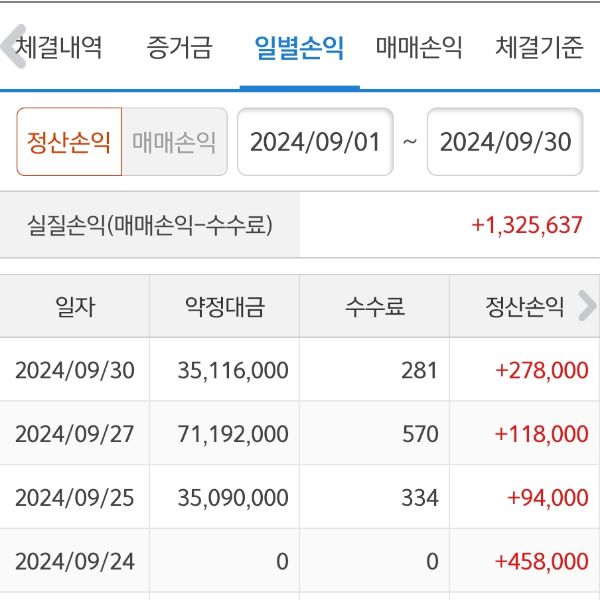Open the end date 2024/09/30 picker
The height and width of the screenshot is (600, 600).
pos(505,142)
